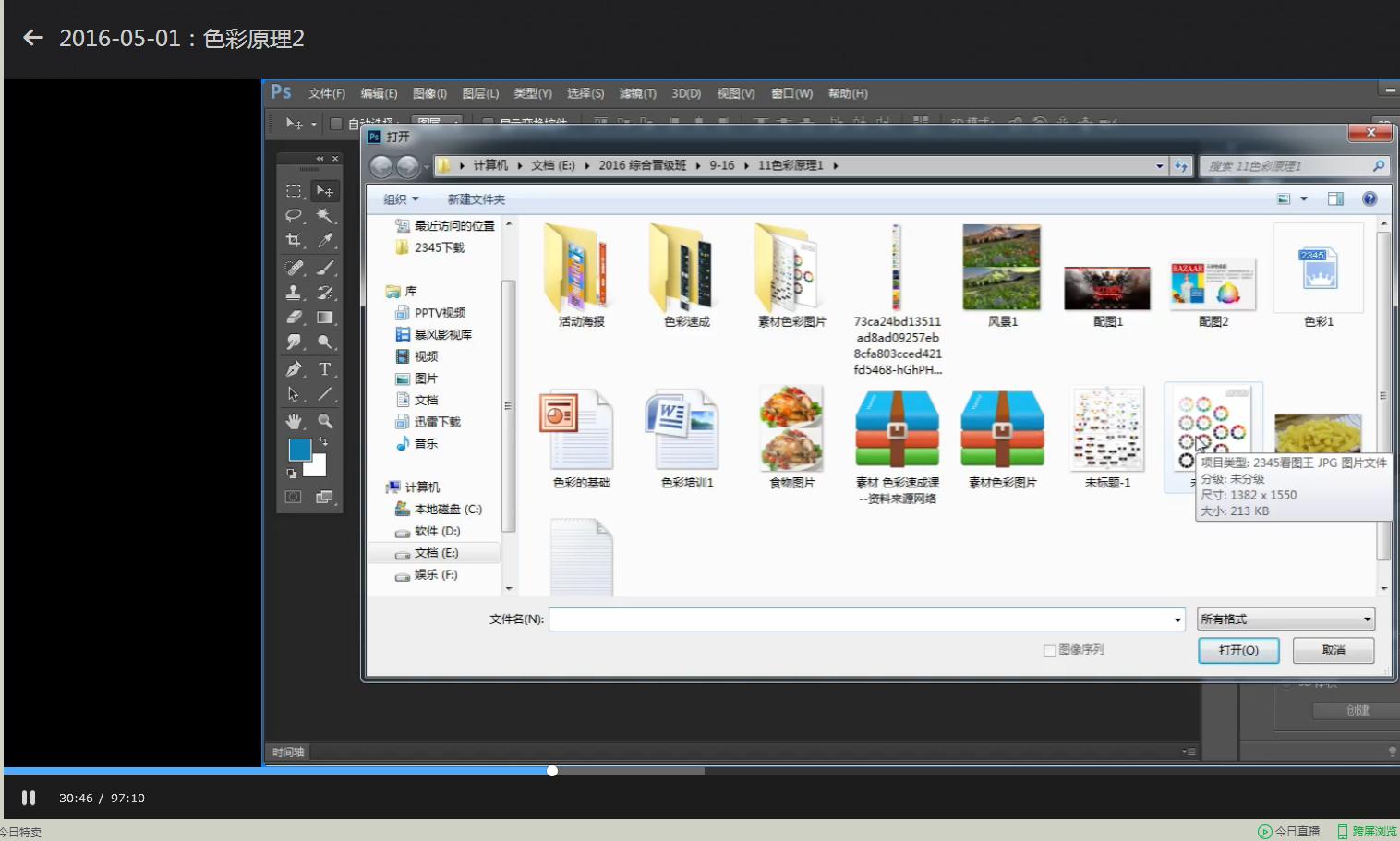This screenshot has height=841, width=1400.
Task: Select the Lasso tool
Action: (x=294, y=215)
